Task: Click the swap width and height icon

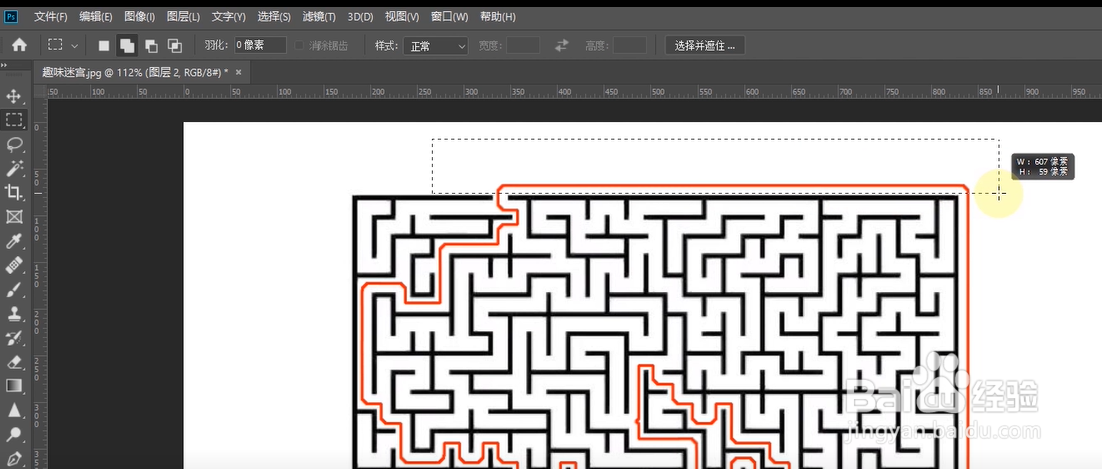Action: (x=562, y=46)
